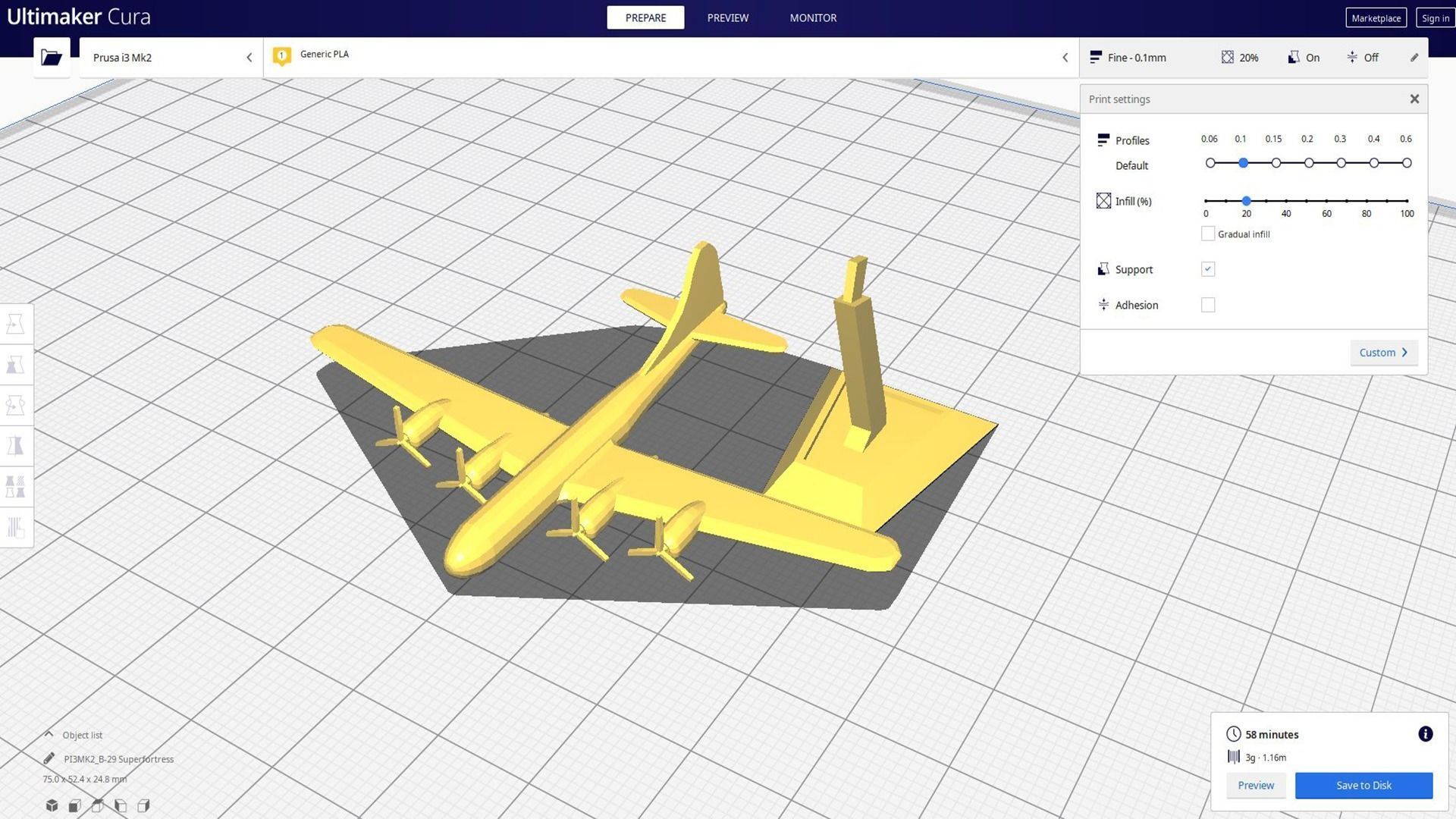The height and width of the screenshot is (819, 1456).
Task: Click pencil icon beside model name
Action: (49, 758)
